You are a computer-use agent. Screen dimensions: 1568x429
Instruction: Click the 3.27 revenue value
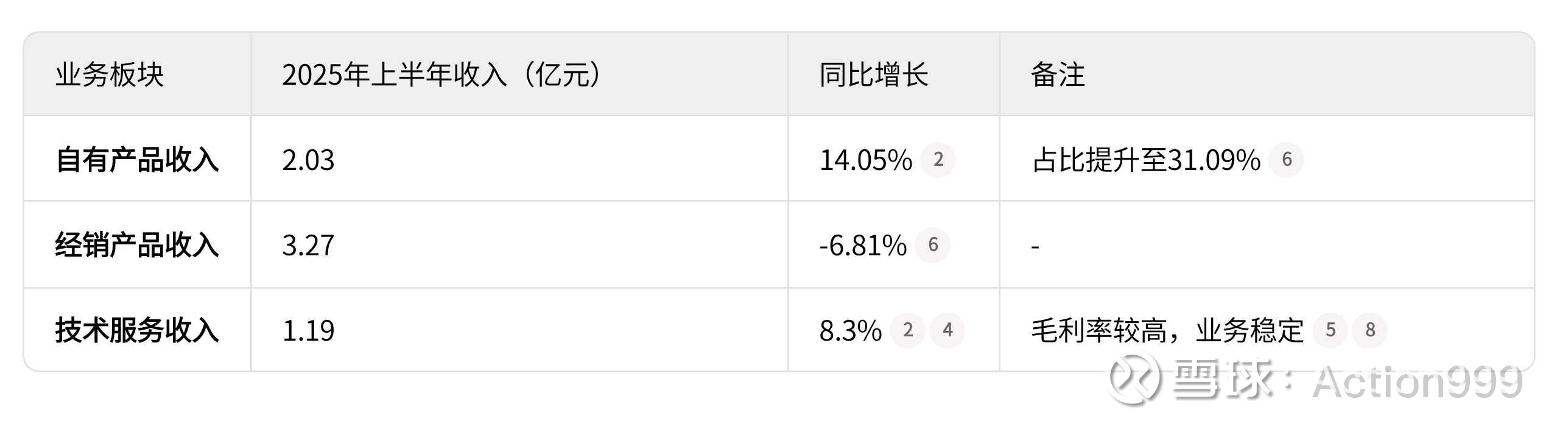coord(308,246)
